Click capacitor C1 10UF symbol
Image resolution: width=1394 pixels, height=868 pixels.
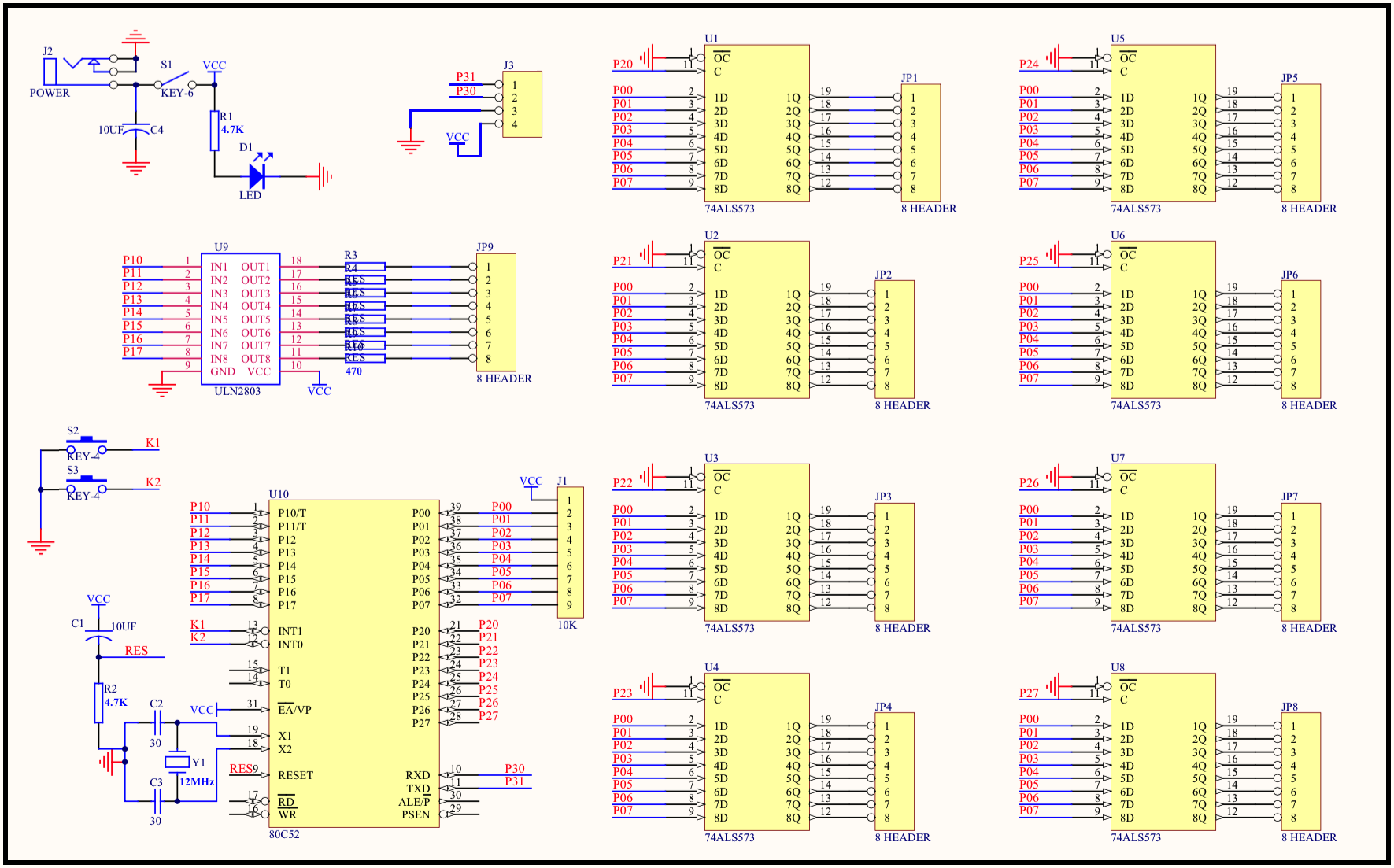click(x=98, y=636)
